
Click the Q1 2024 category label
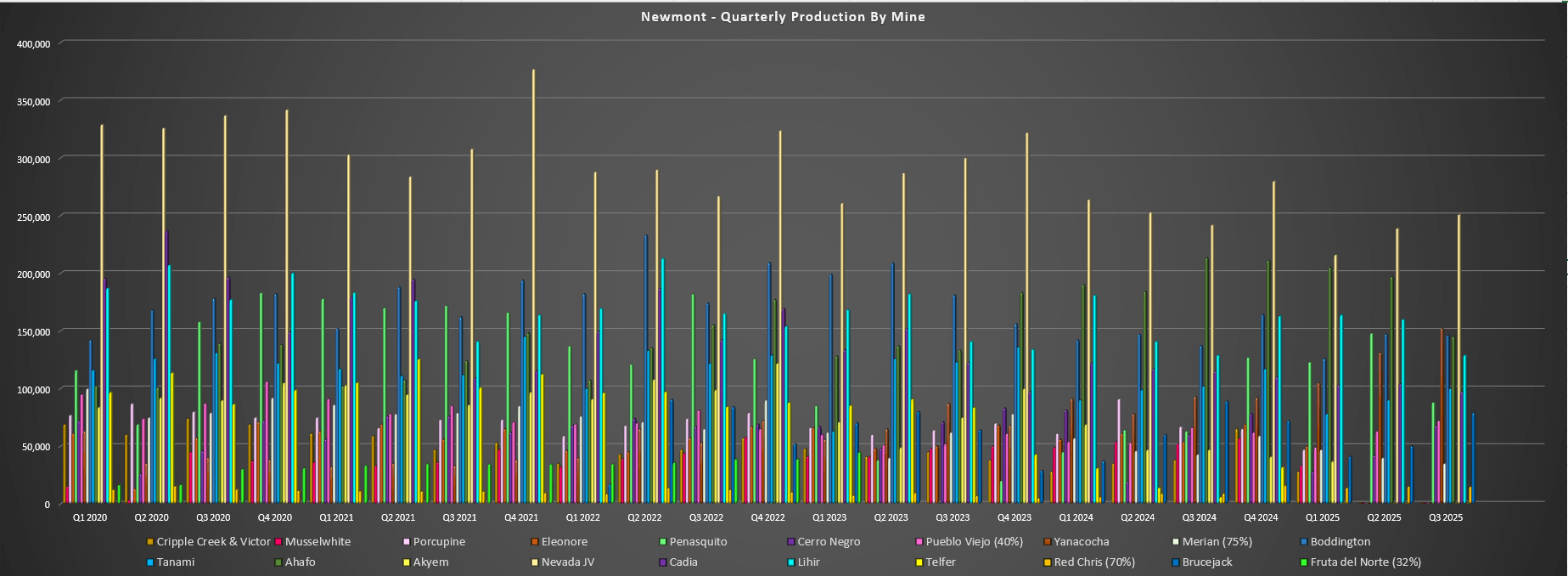pos(1076,517)
